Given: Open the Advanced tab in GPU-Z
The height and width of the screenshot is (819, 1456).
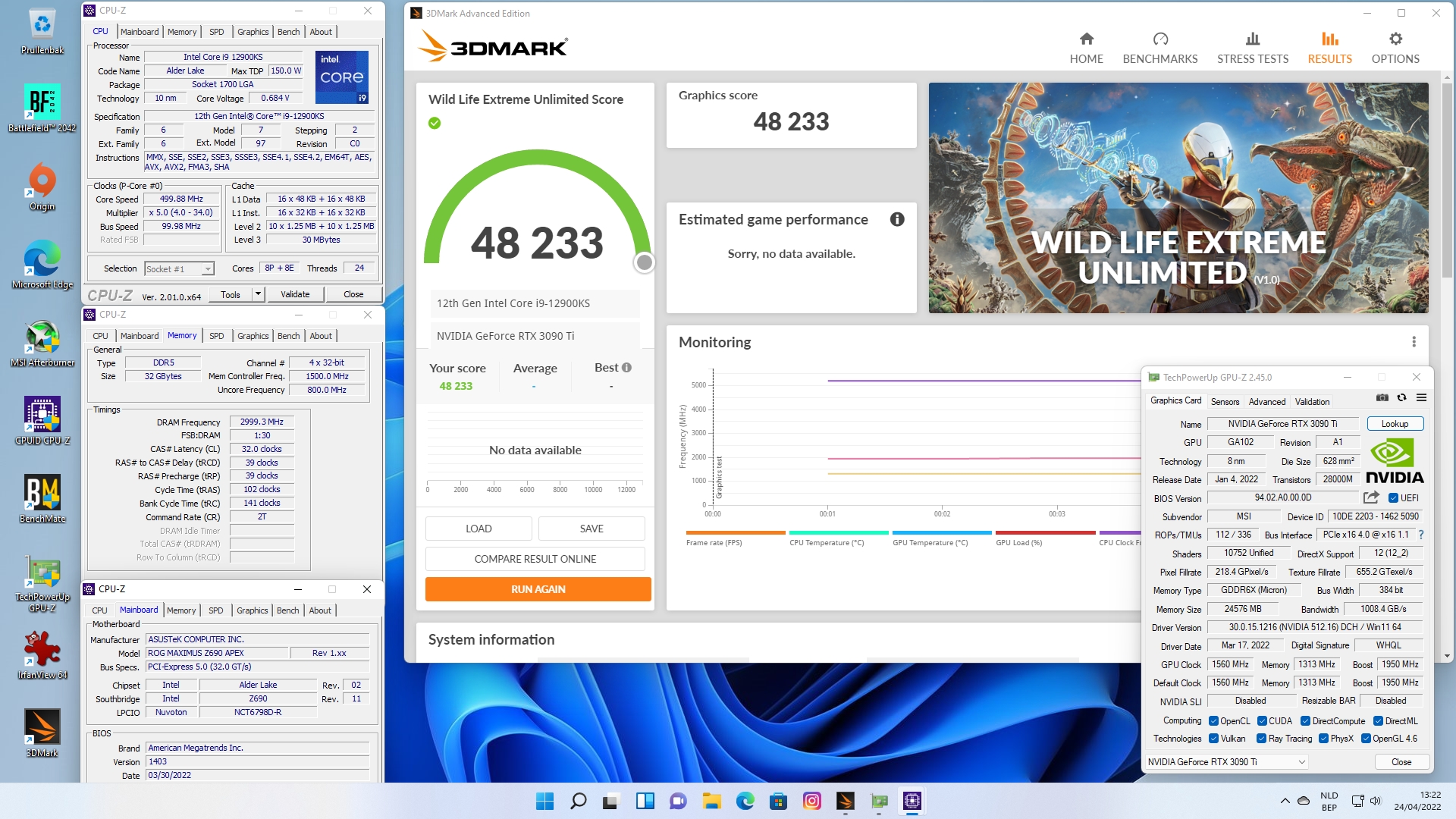Looking at the screenshot, I should [1267, 402].
